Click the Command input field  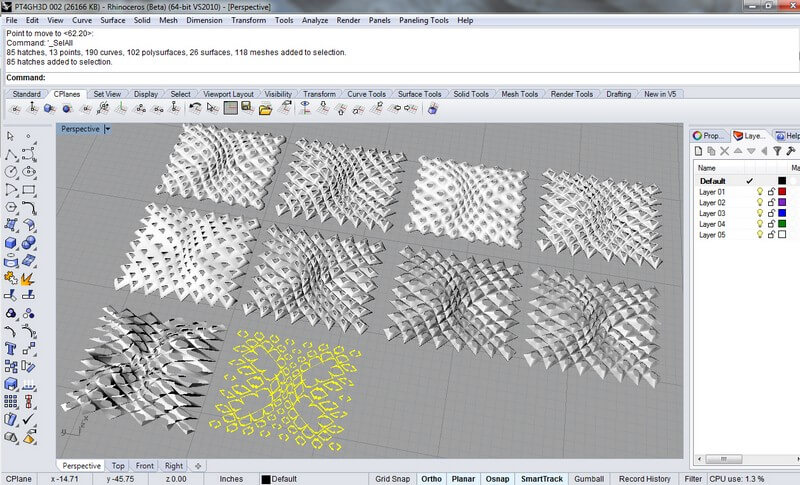click(x=400, y=77)
